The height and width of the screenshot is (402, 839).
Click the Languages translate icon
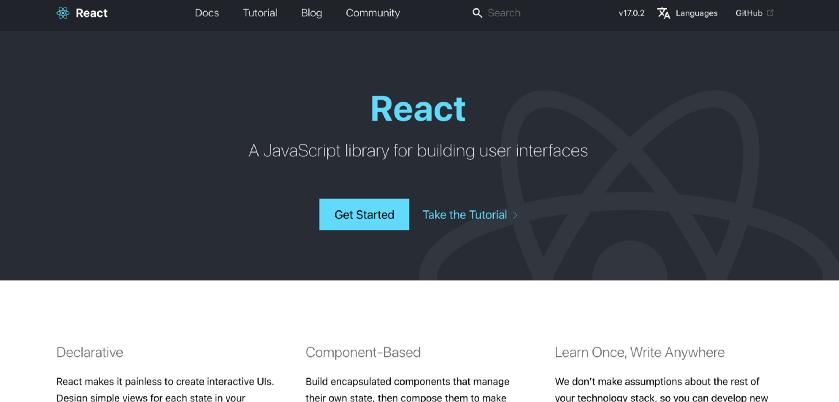[x=663, y=13]
